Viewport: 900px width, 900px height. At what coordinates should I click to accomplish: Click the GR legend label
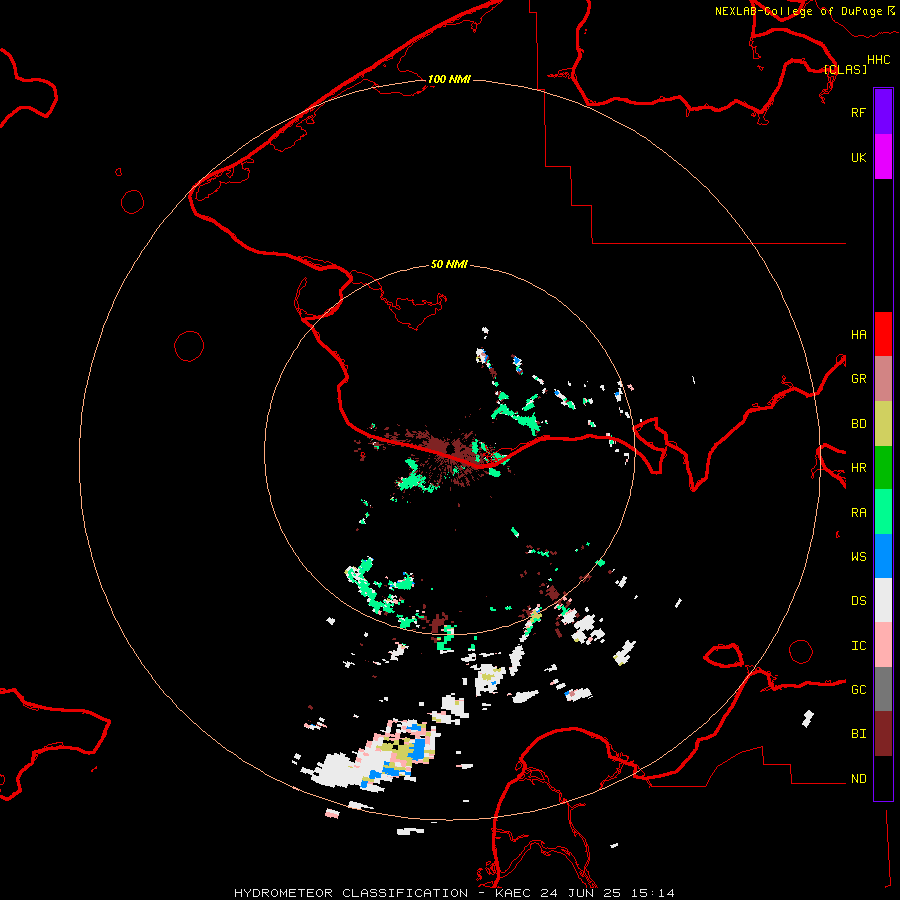click(858, 379)
